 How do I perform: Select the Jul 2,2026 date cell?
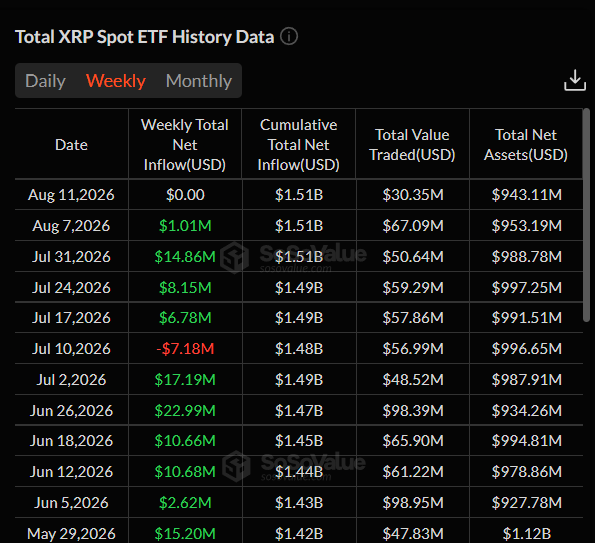tap(71, 380)
